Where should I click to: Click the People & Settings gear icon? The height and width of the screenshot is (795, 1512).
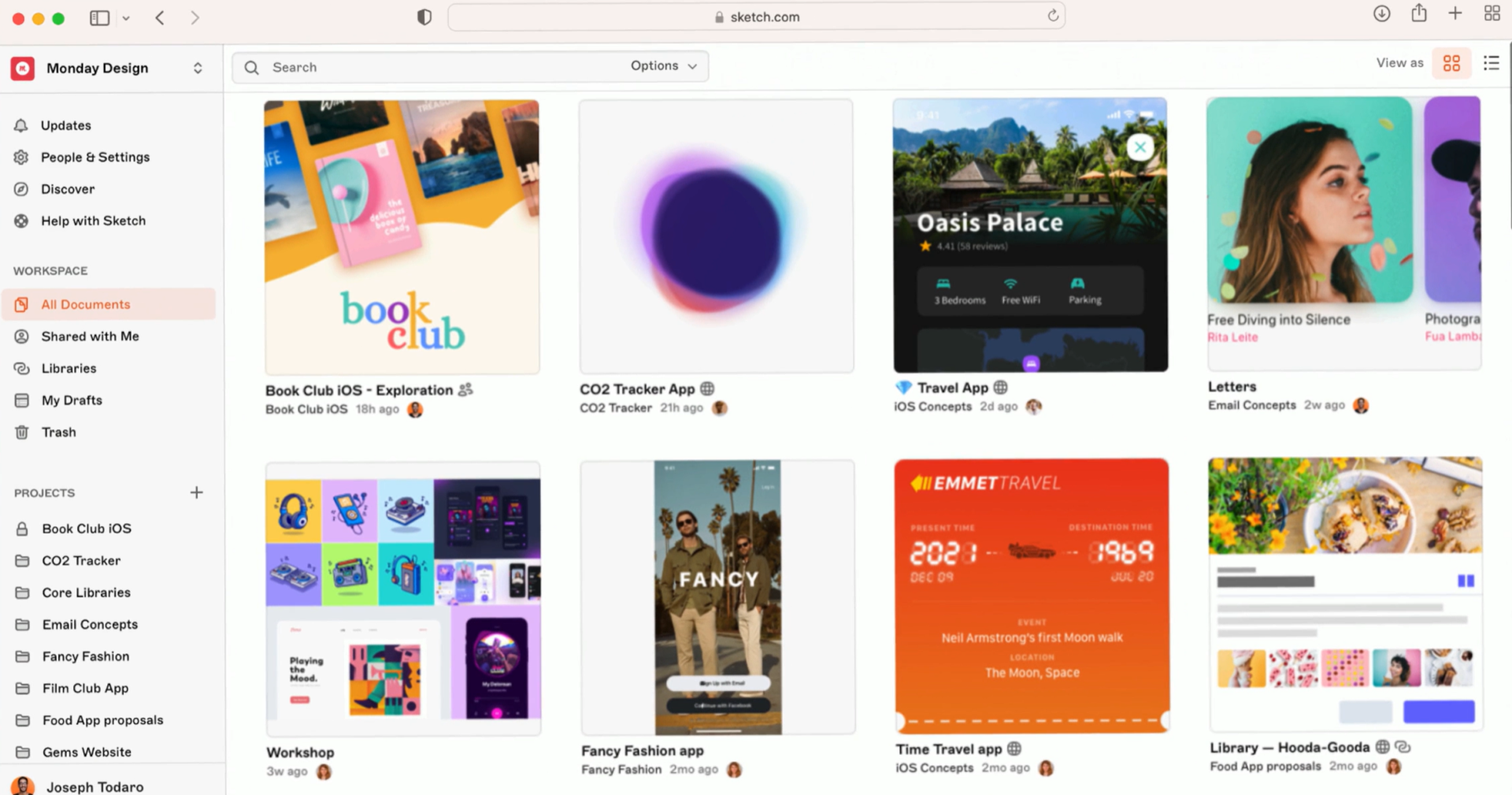tap(21, 157)
